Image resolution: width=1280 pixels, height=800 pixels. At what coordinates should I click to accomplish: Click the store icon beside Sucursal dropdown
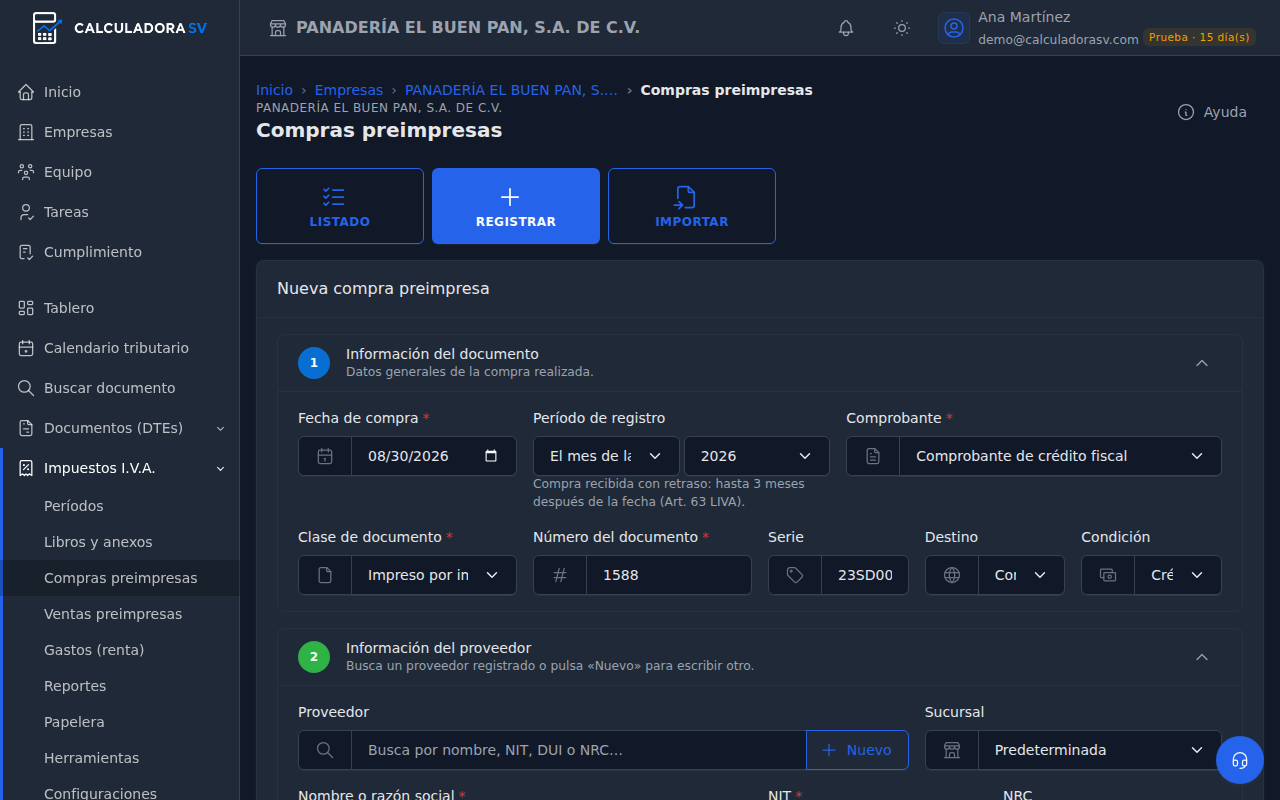pos(952,750)
